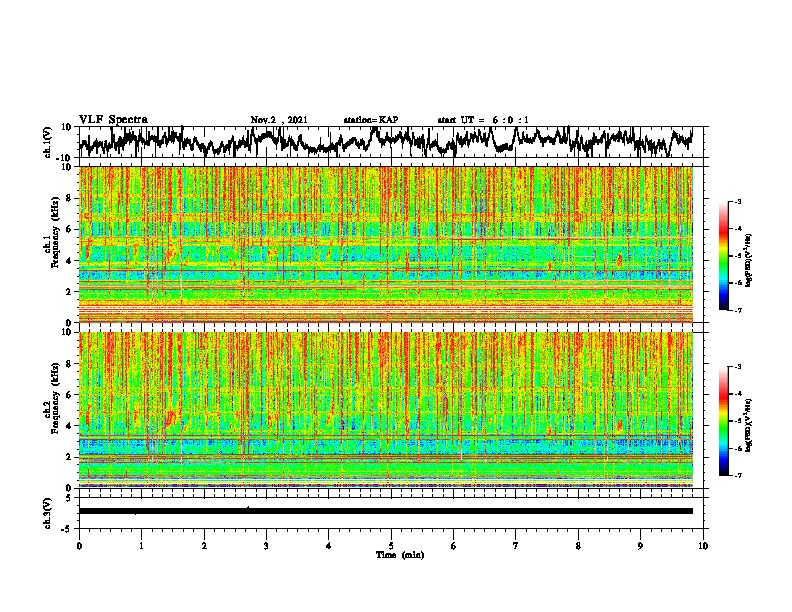
Task: Click the ch.2 spectrogram 8 kHz tick label
Action: (x=69, y=363)
